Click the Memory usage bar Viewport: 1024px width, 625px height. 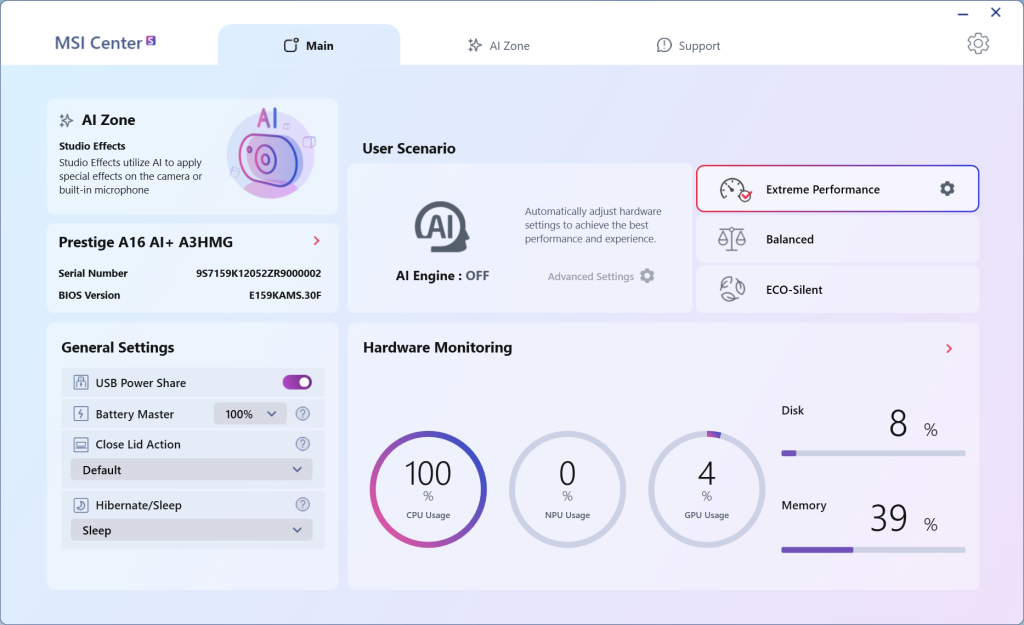point(873,550)
